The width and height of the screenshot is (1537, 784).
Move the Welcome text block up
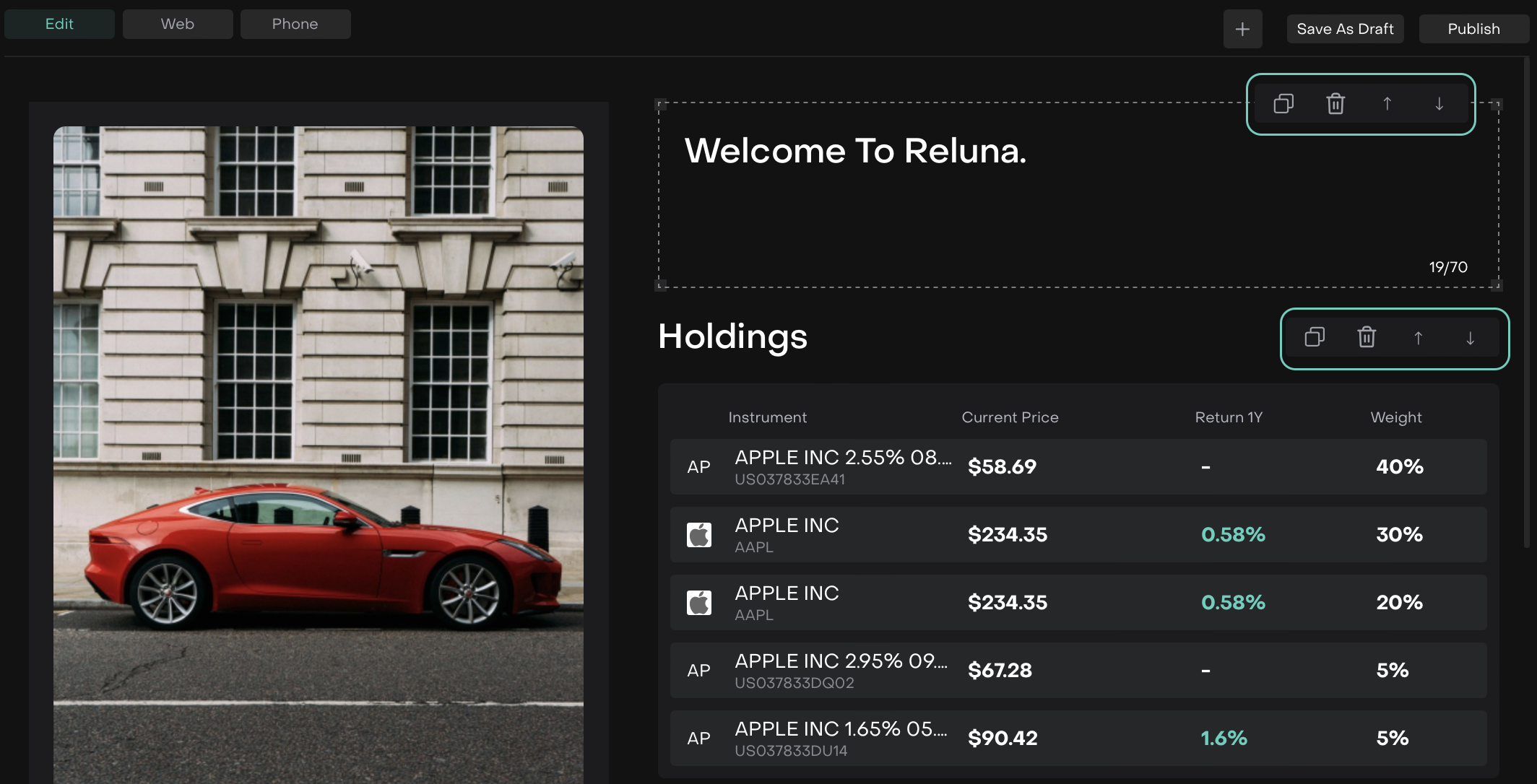point(1387,104)
